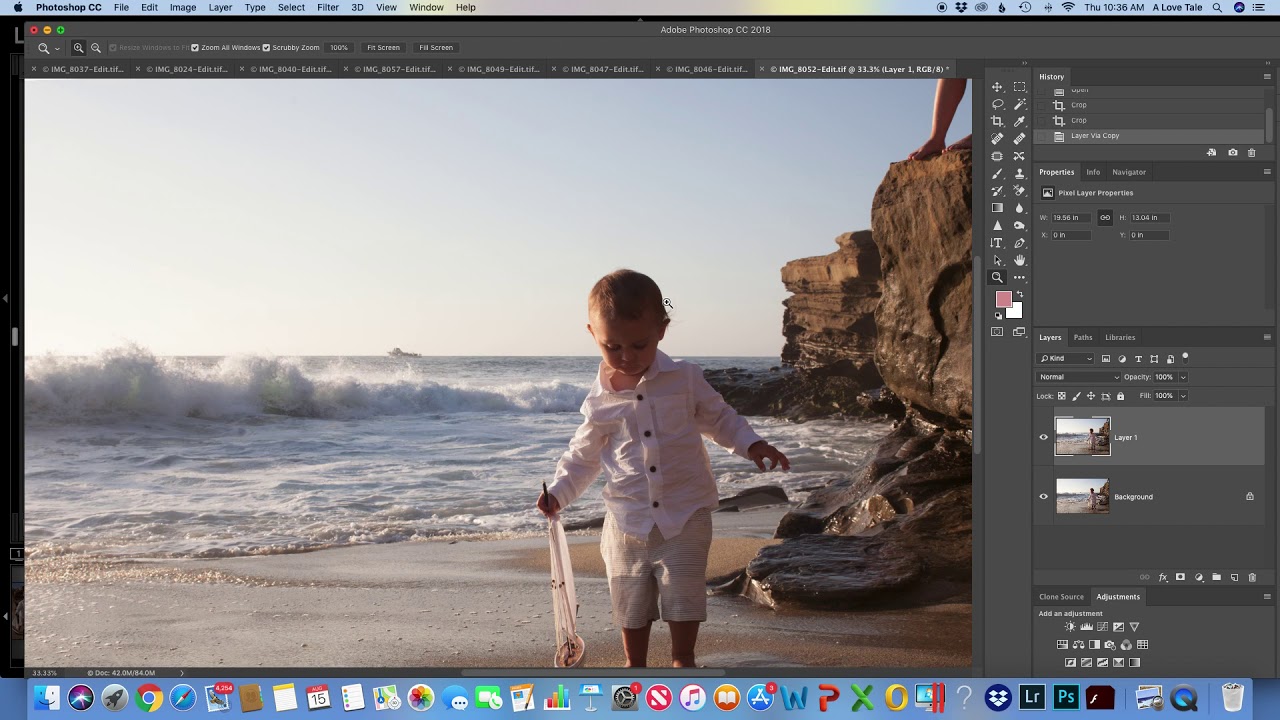The height and width of the screenshot is (720, 1280).
Task: Add a Brightness/Contrast adjustment
Action: pyautogui.click(x=1070, y=627)
